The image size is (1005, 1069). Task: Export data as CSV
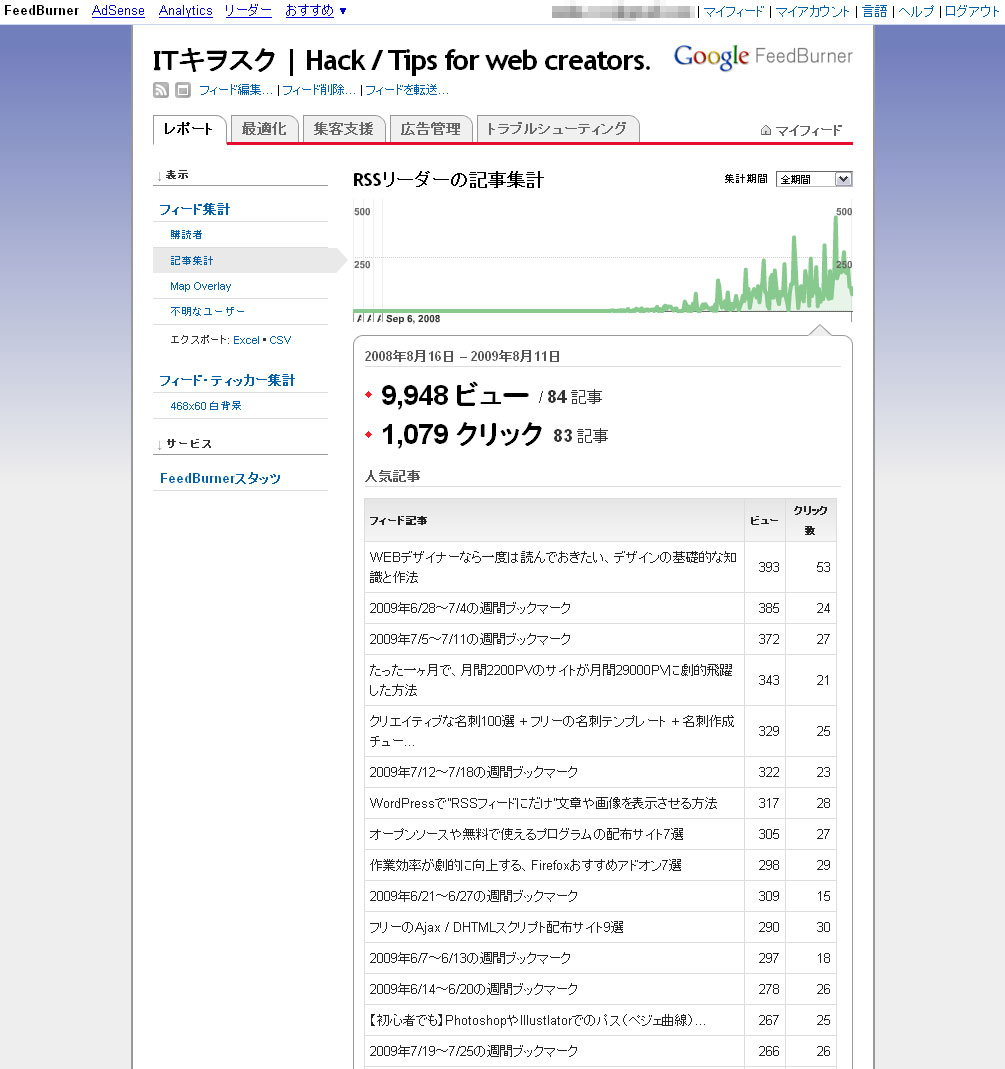pyautogui.click(x=280, y=340)
